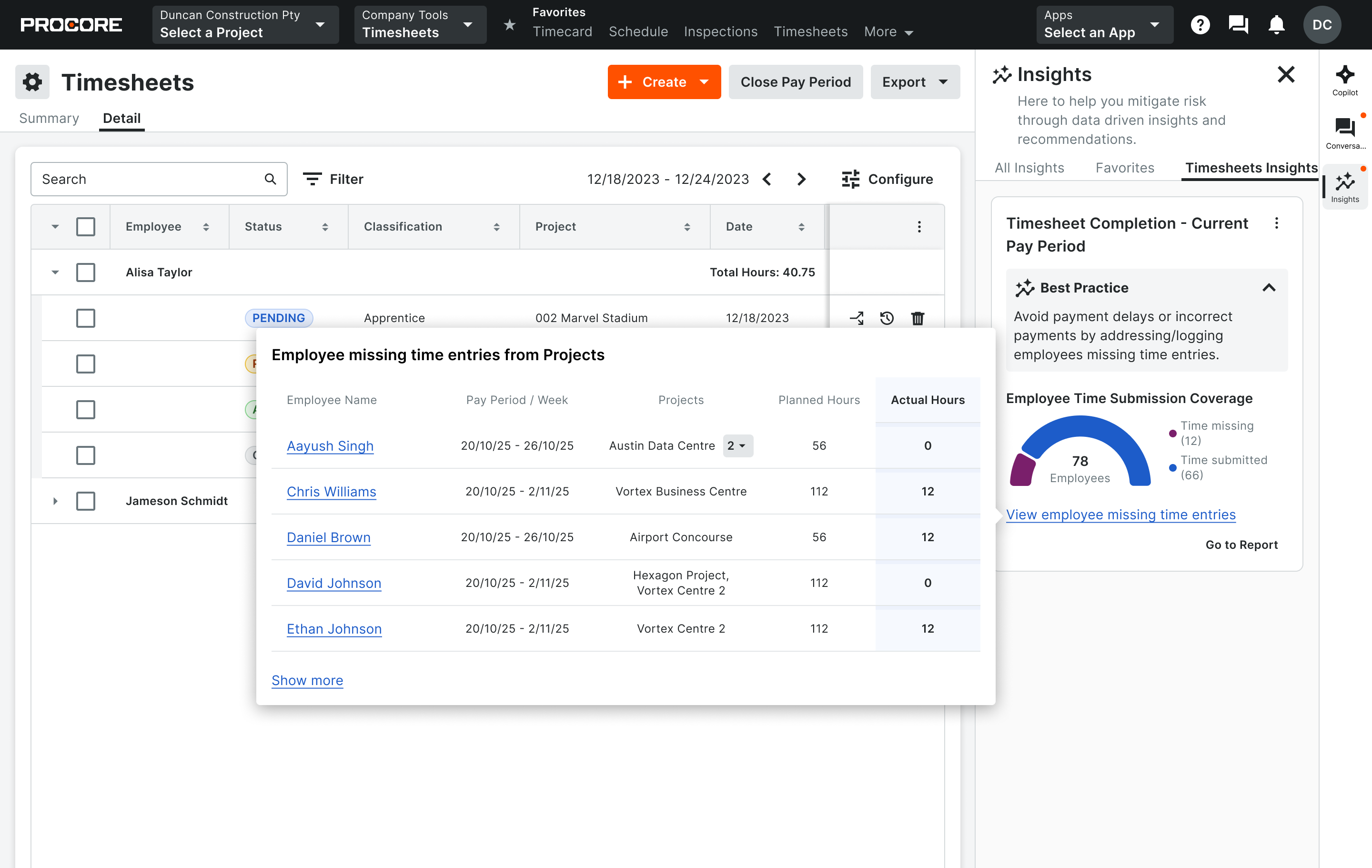Open the Export dropdown
The image size is (1372, 868).
(915, 82)
